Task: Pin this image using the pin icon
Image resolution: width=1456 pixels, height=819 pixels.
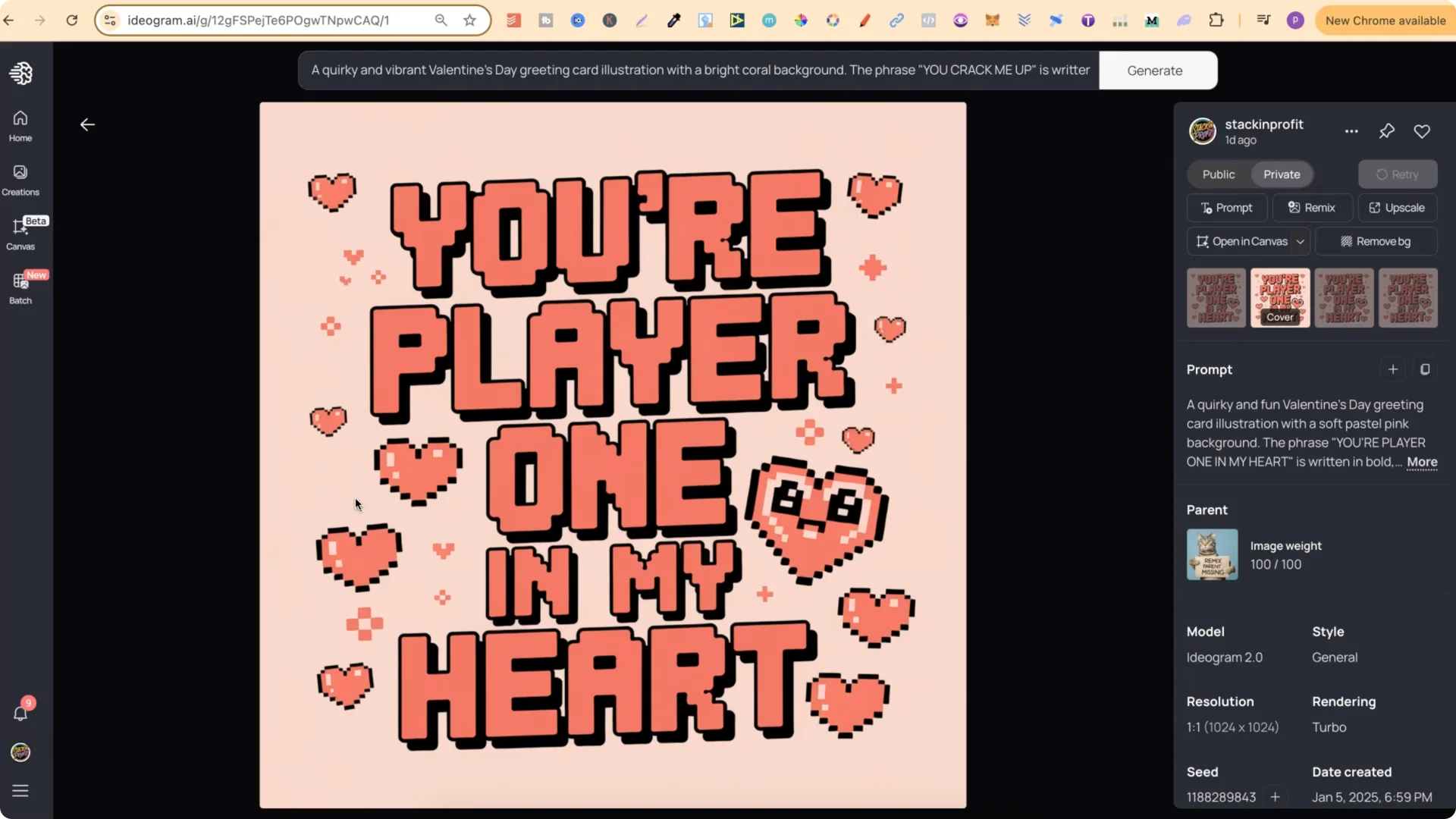Action: click(x=1386, y=131)
